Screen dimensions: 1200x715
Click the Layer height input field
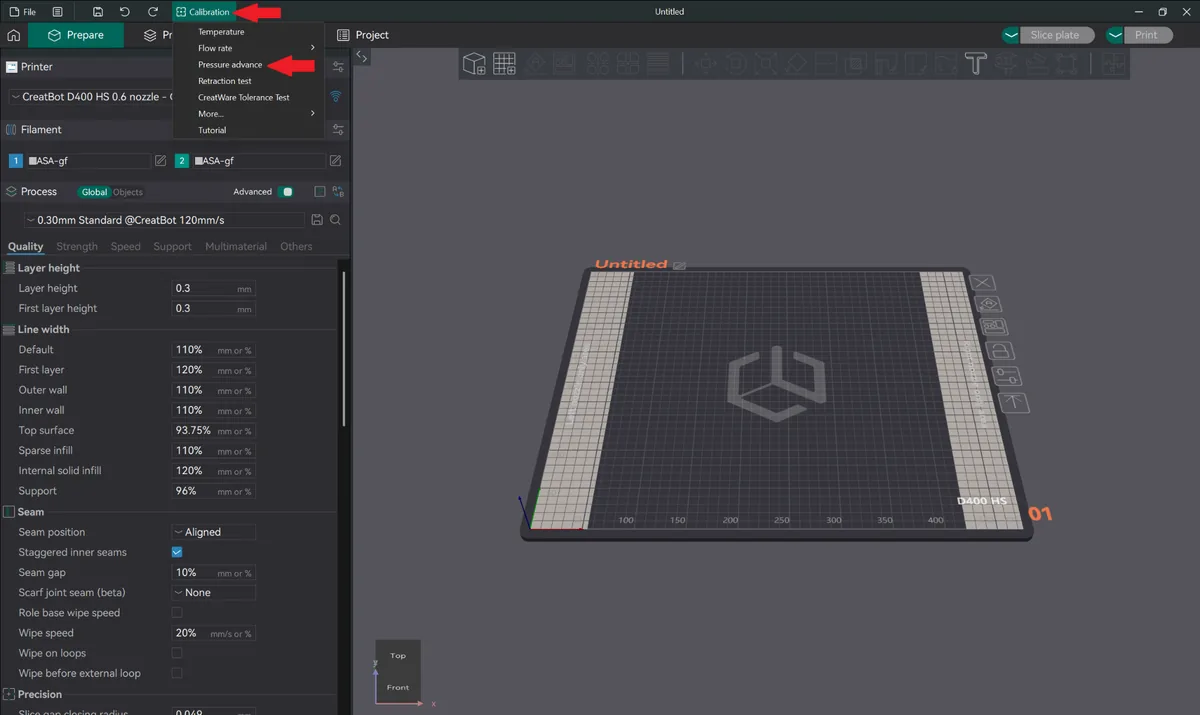click(x=214, y=288)
